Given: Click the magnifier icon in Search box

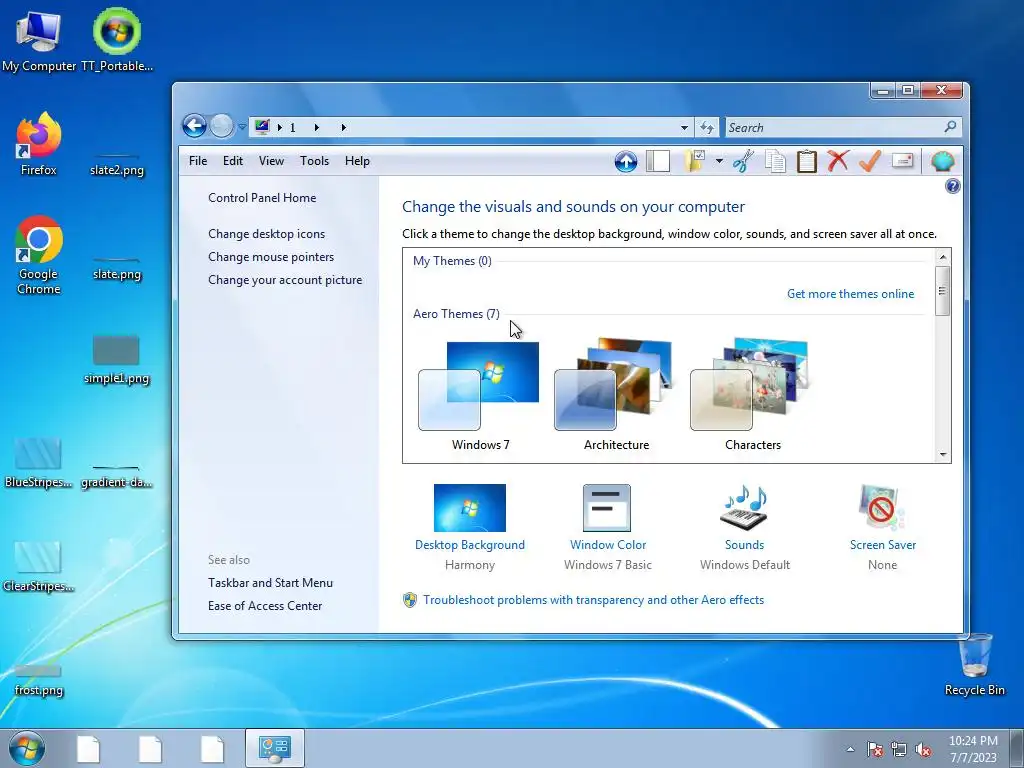Looking at the screenshot, I should coord(950,127).
